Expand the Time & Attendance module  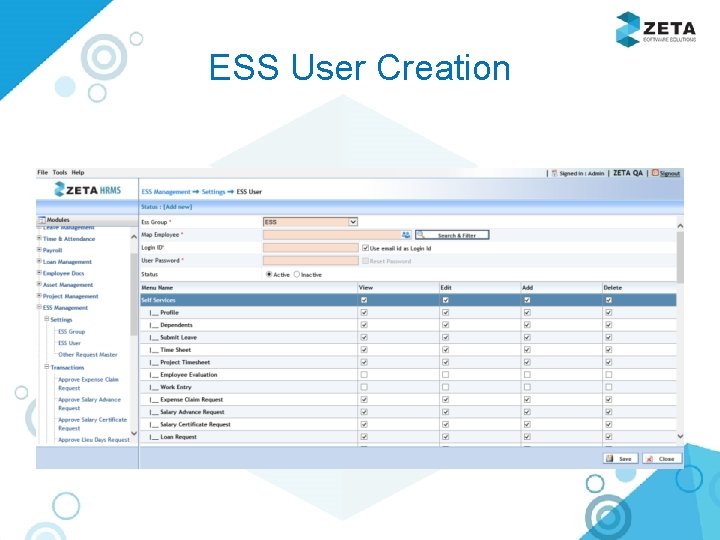[39, 238]
